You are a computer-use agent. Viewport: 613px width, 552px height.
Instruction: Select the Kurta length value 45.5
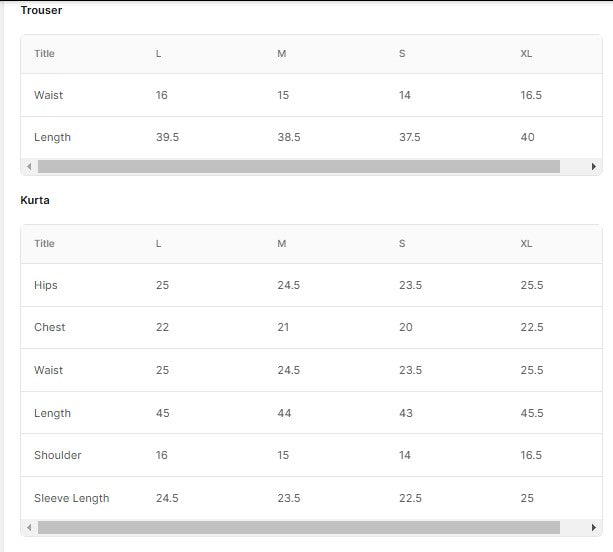(532, 413)
